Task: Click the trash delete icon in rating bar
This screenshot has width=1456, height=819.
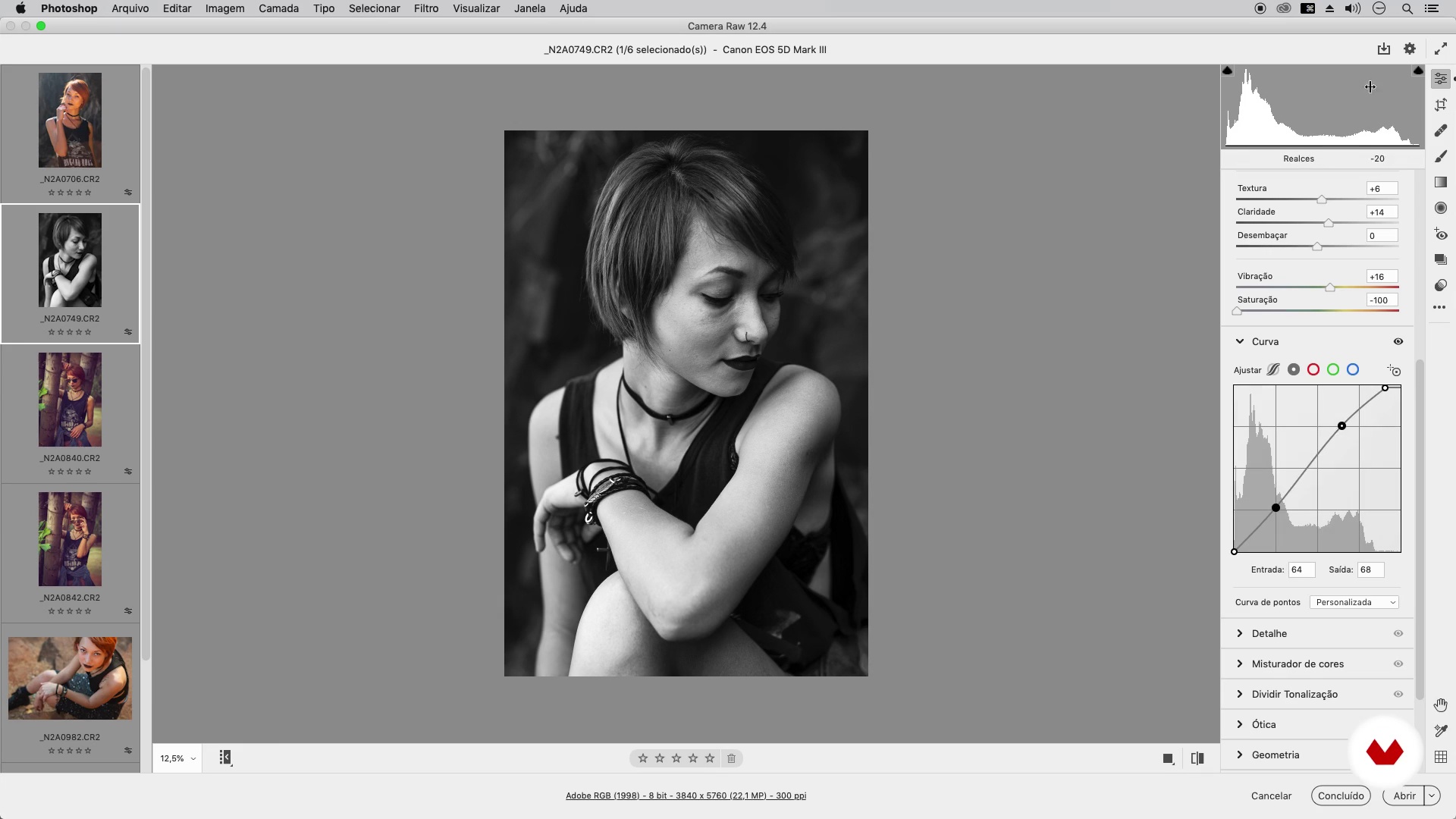Action: (x=731, y=758)
